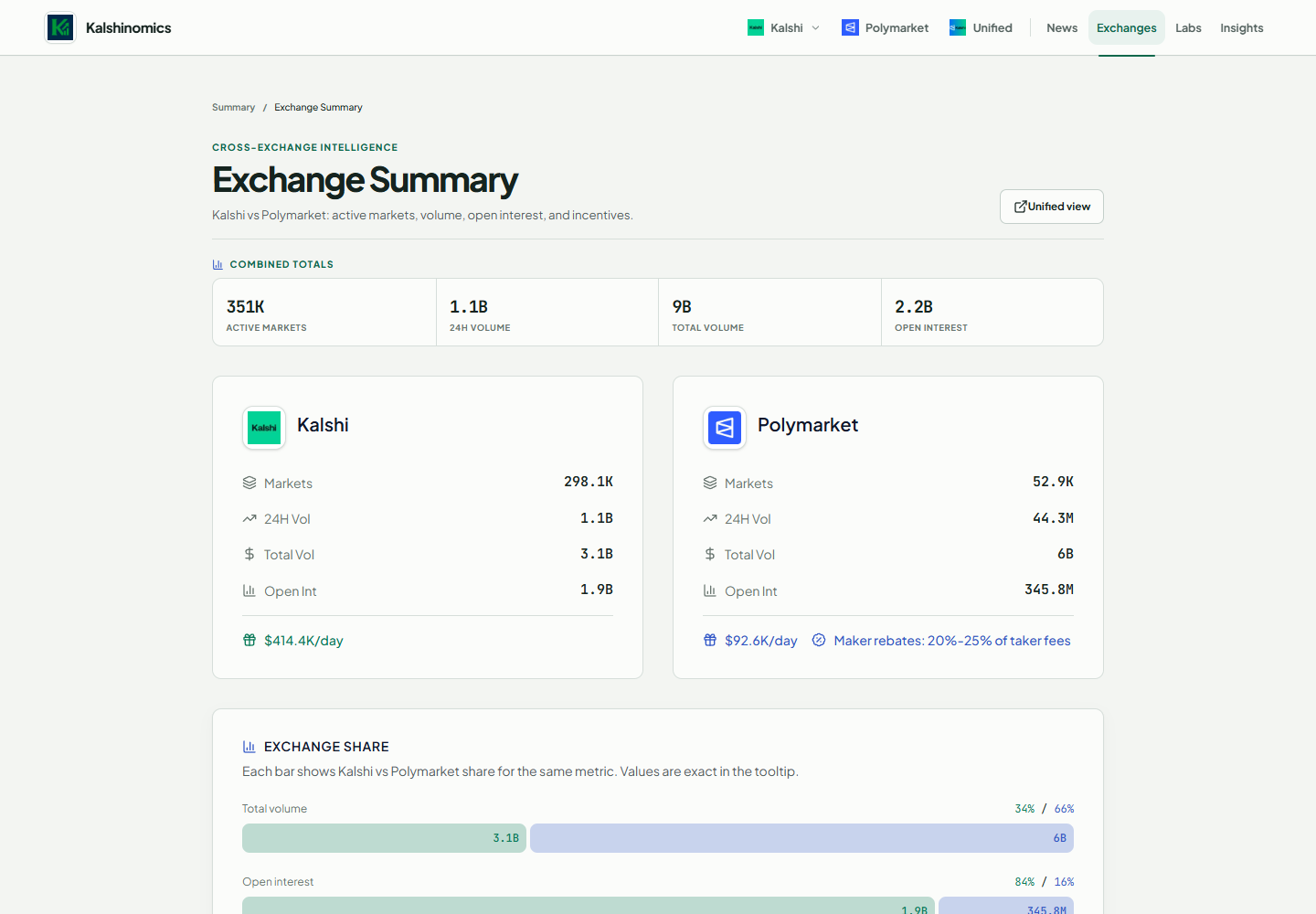Click the Maker rebates badge icon
The height and width of the screenshot is (914, 1316).
click(x=819, y=640)
